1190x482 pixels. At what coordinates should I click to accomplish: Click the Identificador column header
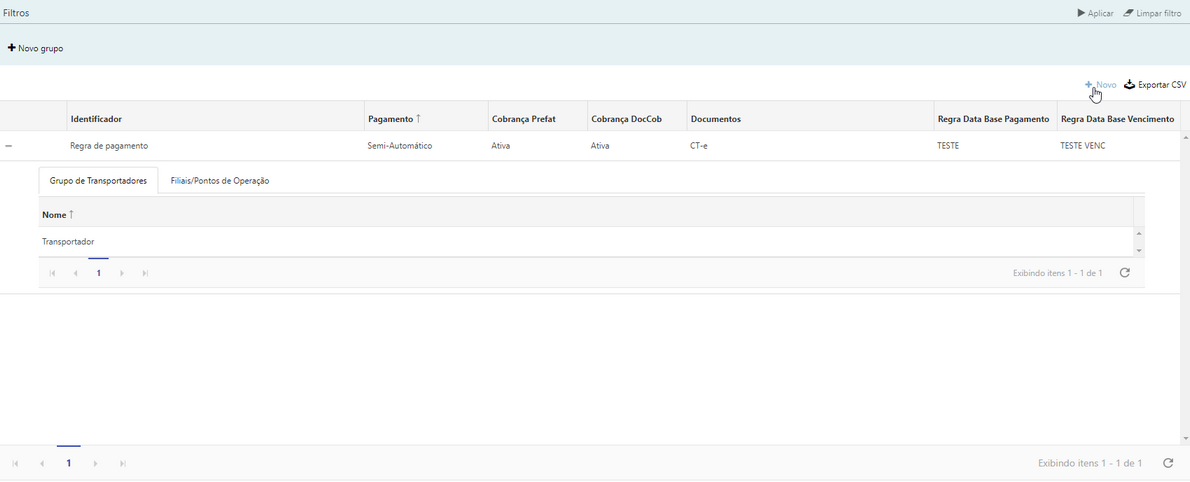point(96,119)
